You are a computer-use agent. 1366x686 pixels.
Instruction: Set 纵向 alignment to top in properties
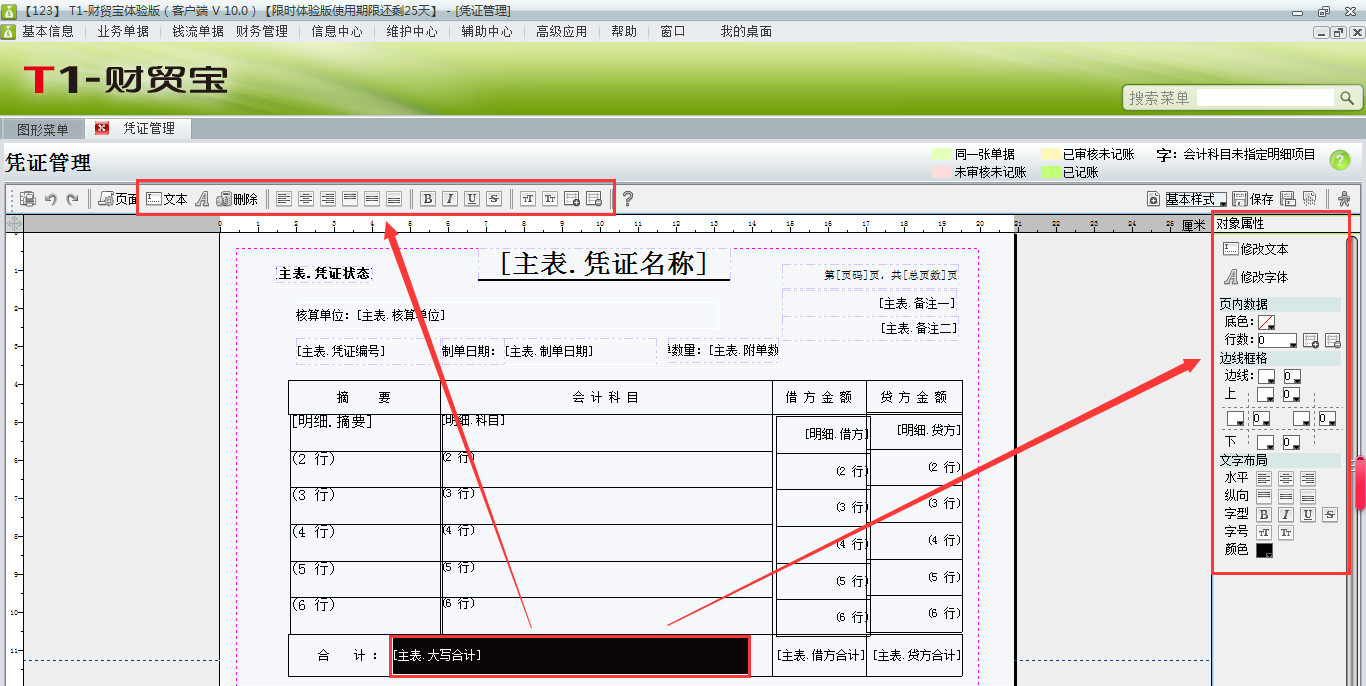click(x=1264, y=496)
